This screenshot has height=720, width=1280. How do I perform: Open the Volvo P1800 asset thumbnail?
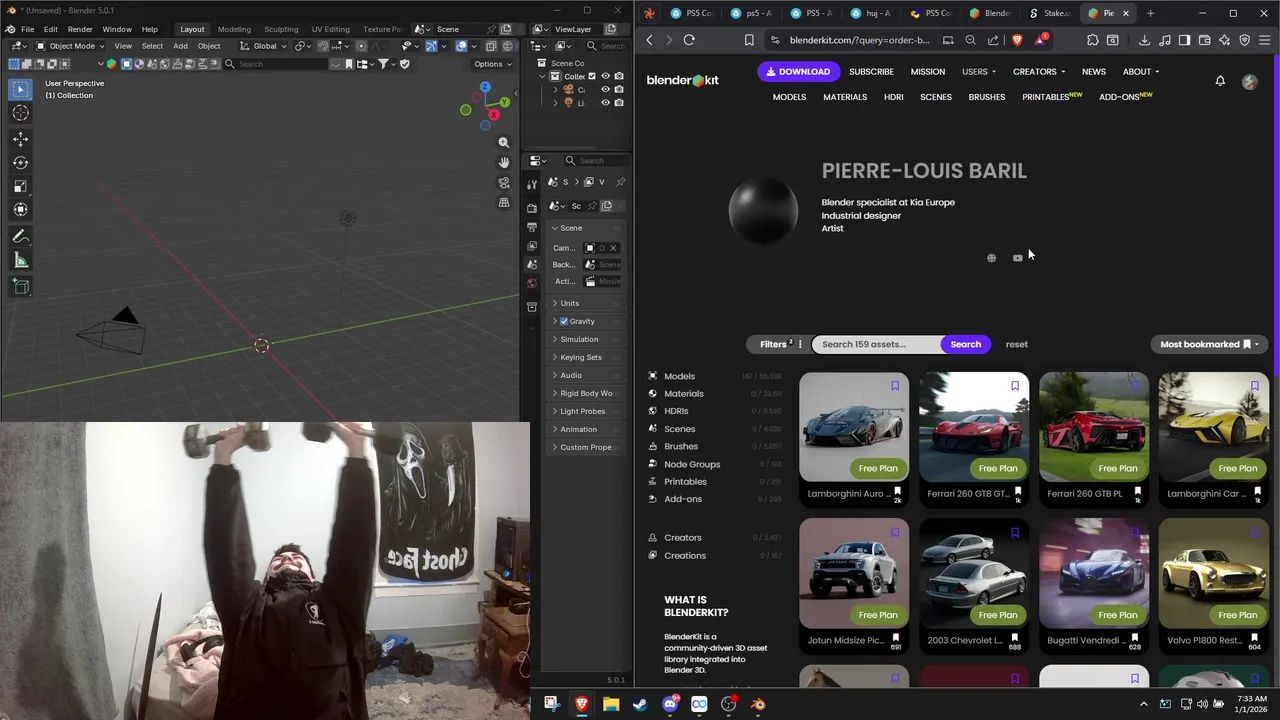click(1214, 573)
